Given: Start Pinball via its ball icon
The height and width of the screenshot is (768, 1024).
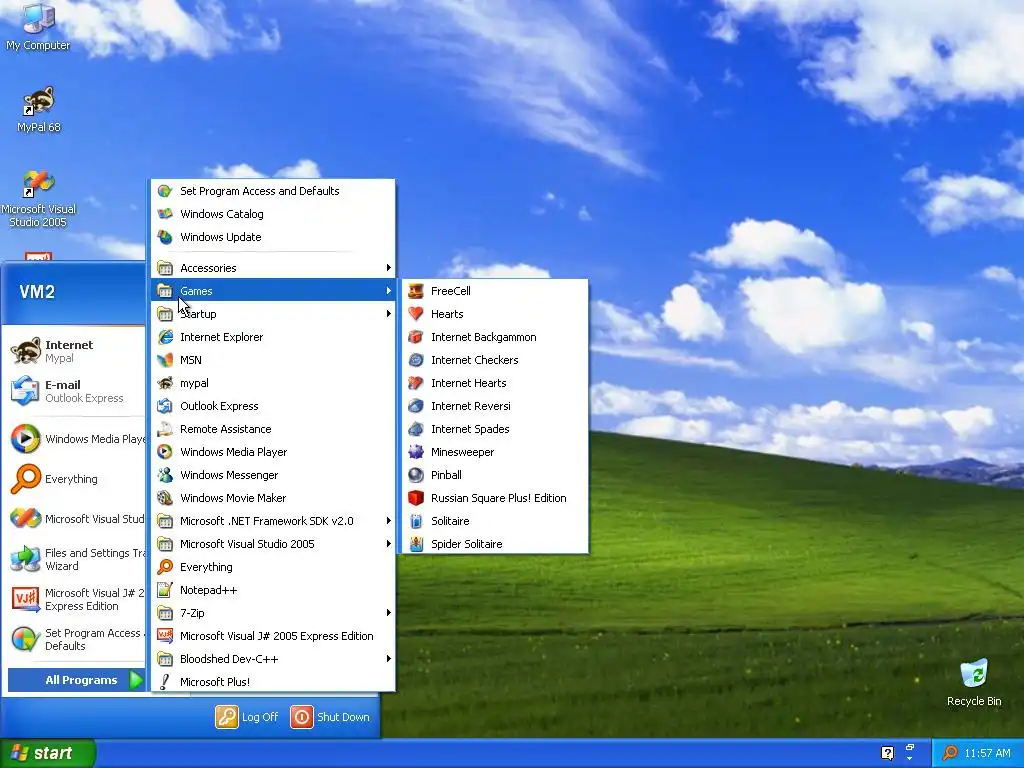Looking at the screenshot, I should (416, 475).
